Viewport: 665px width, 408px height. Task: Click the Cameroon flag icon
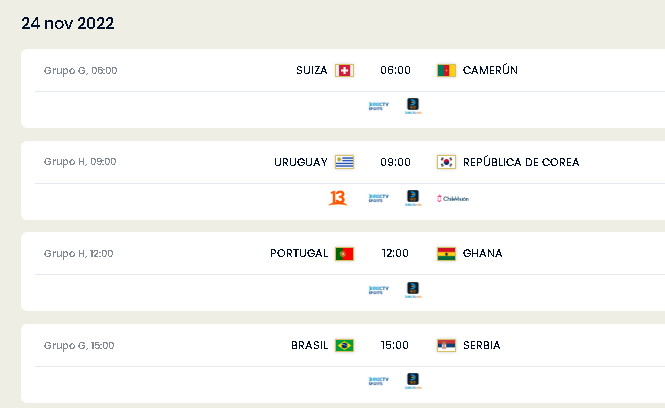tap(446, 70)
